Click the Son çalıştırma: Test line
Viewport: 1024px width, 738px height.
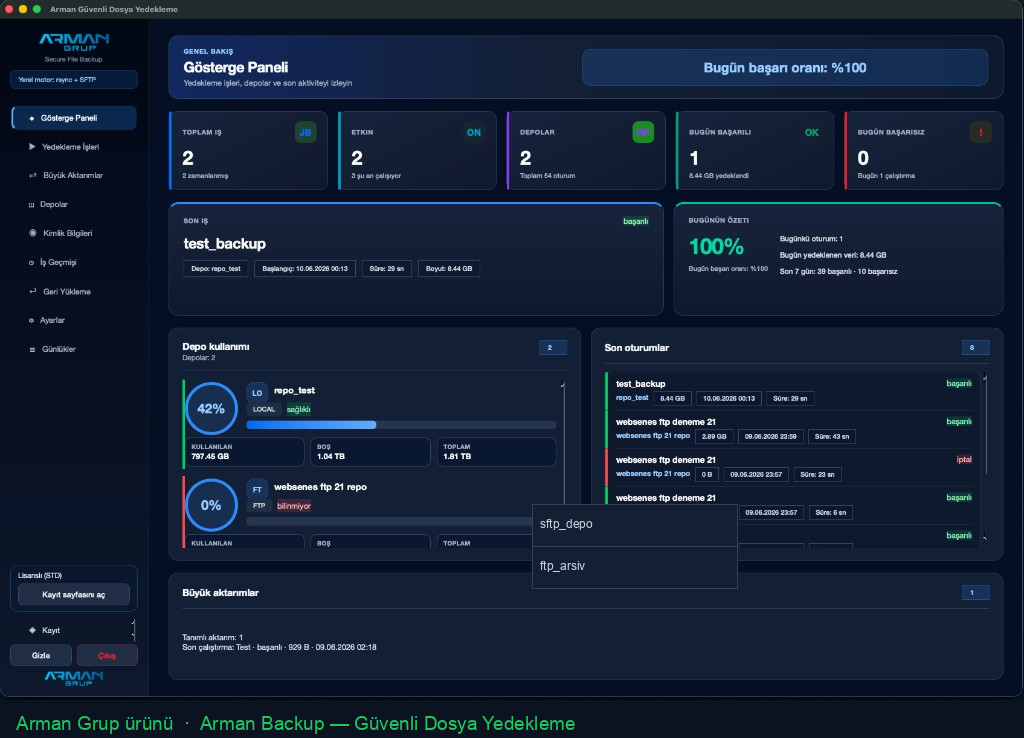(x=279, y=647)
